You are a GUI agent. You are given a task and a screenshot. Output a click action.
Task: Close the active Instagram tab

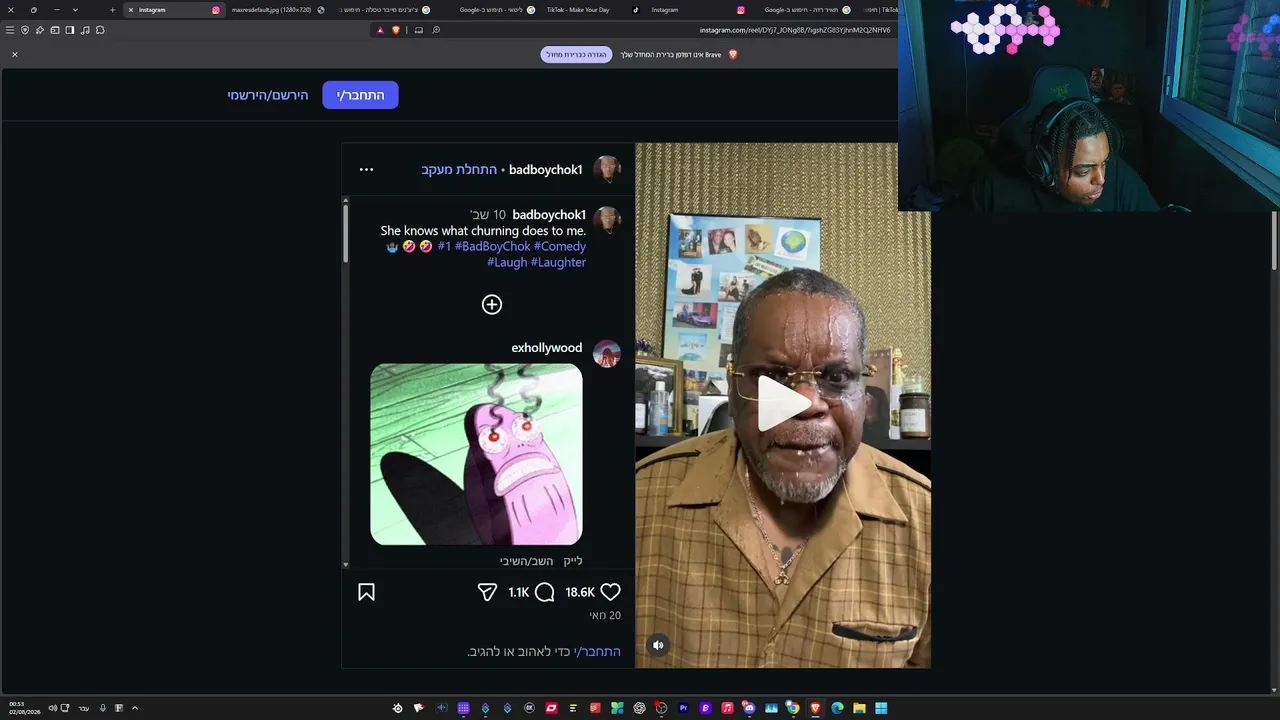tap(131, 10)
